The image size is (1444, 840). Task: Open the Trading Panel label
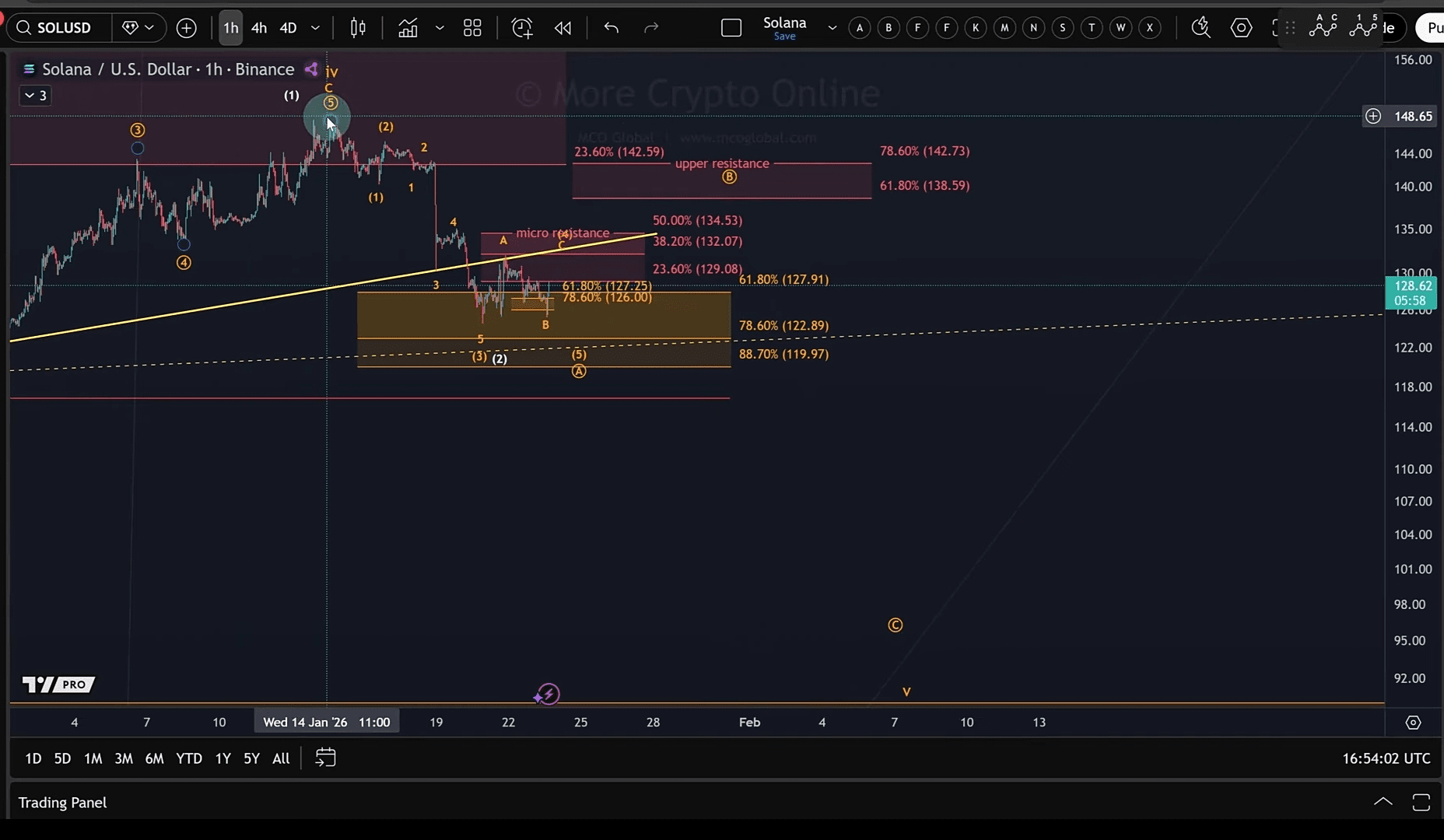(62, 803)
